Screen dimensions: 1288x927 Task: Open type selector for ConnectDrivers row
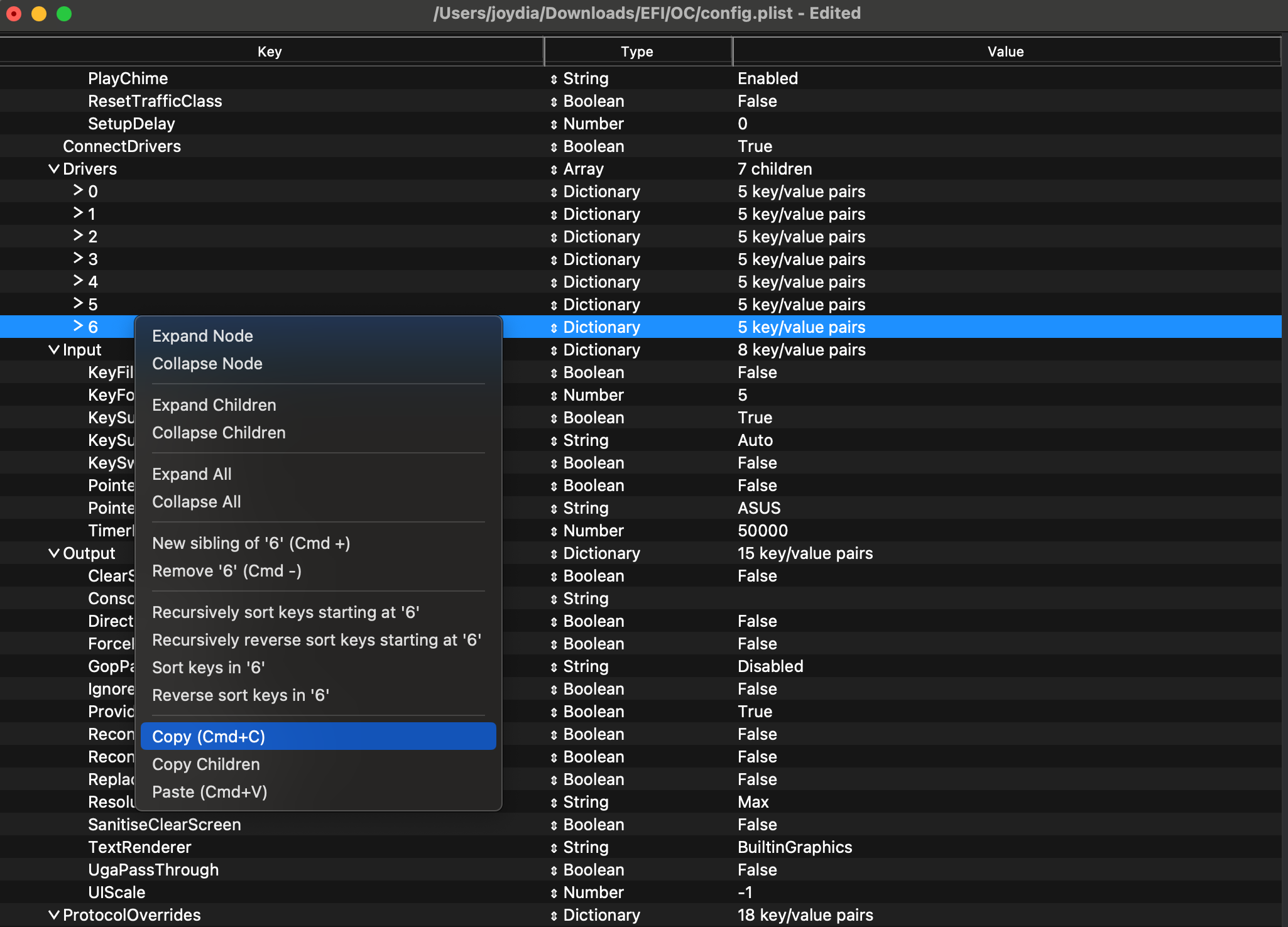pyautogui.click(x=554, y=147)
